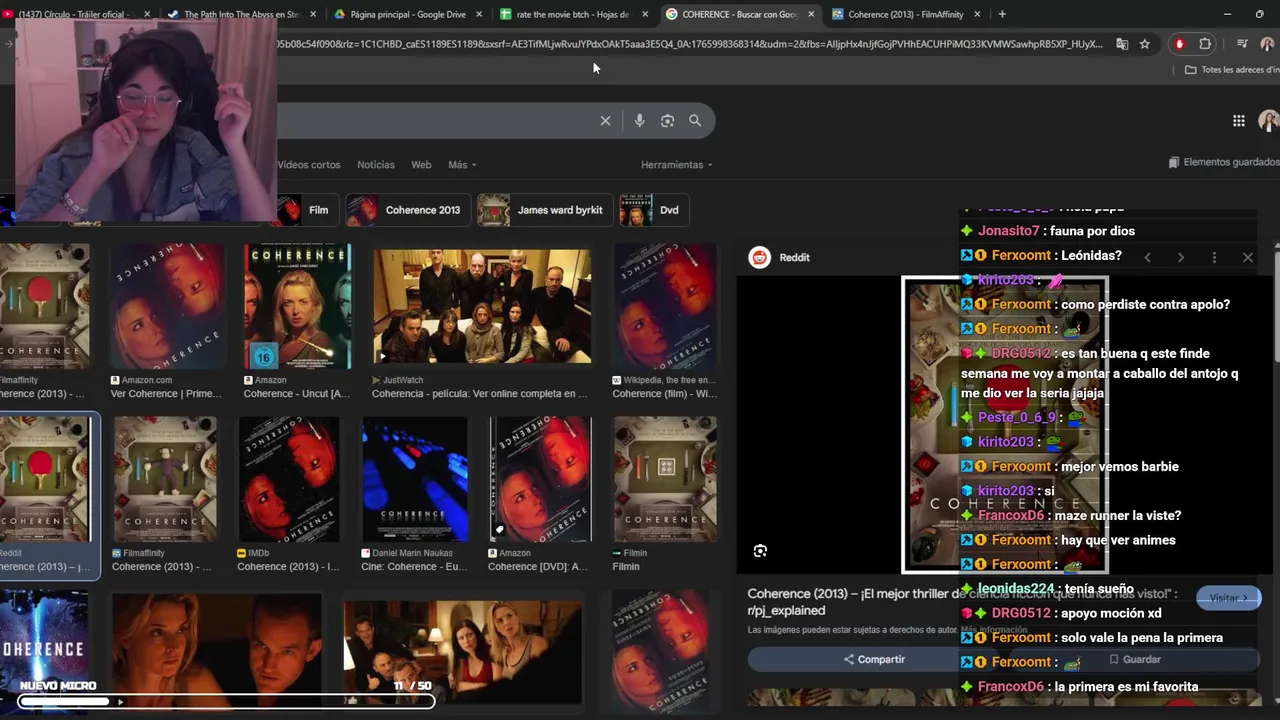Search inside image with the lens icon
The width and height of the screenshot is (1280, 720).
[x=760, y=551]
